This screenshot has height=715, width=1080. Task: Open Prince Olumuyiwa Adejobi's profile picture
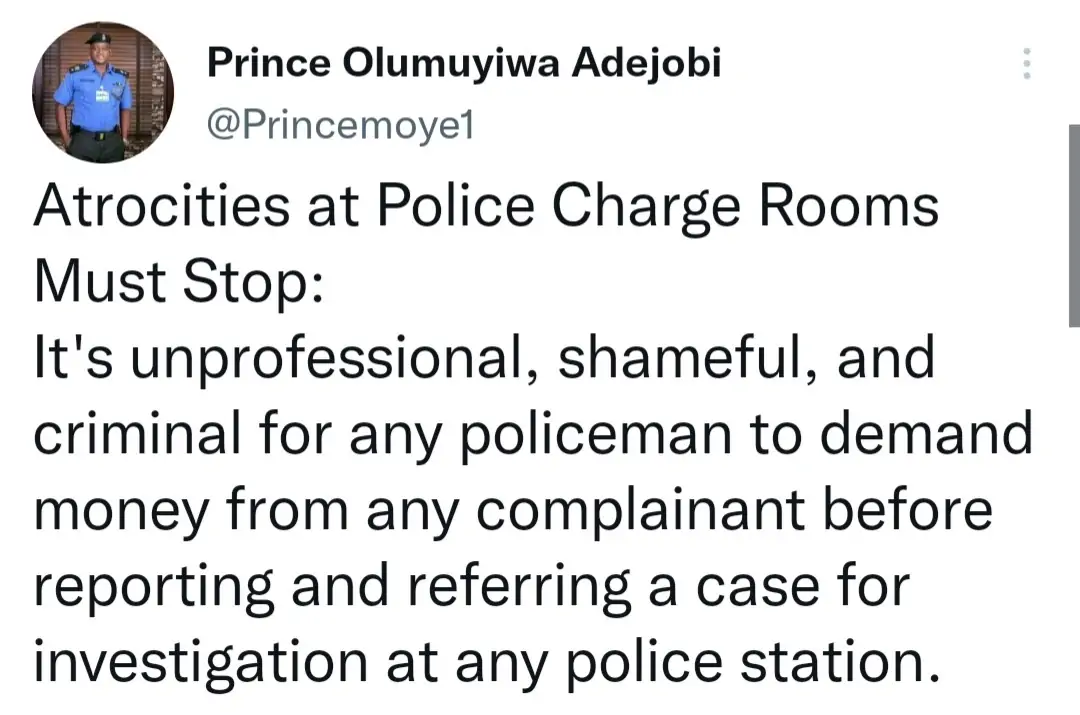[x=103, y=93]
